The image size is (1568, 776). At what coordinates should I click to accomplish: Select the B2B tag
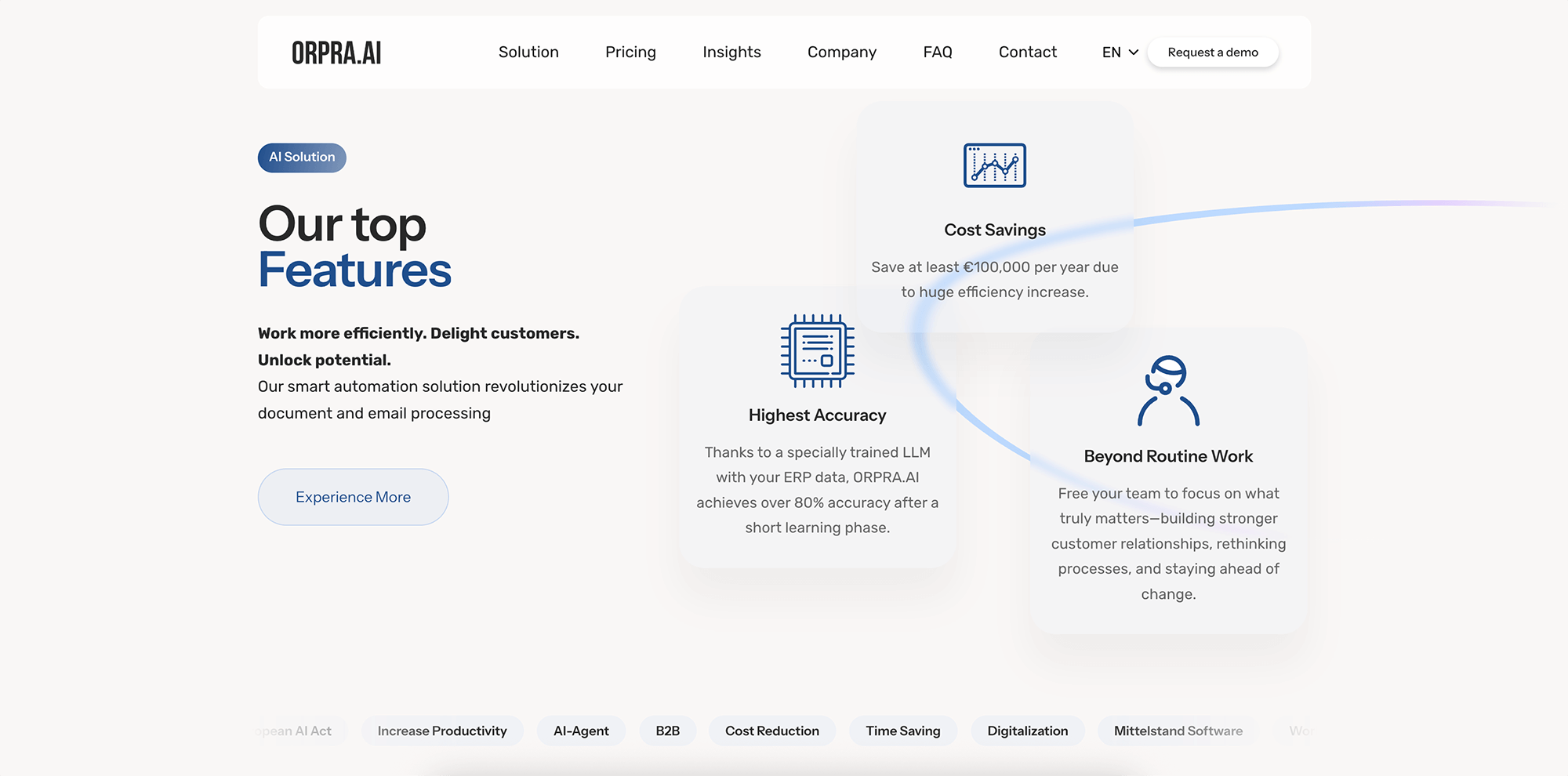tap(668, 731)
